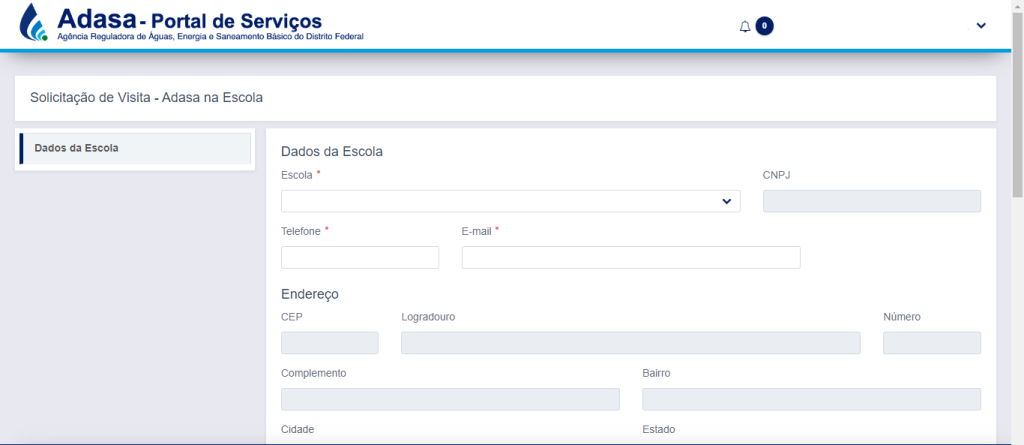Click the CEP field
1024x445 pixels.
(330, 343)
